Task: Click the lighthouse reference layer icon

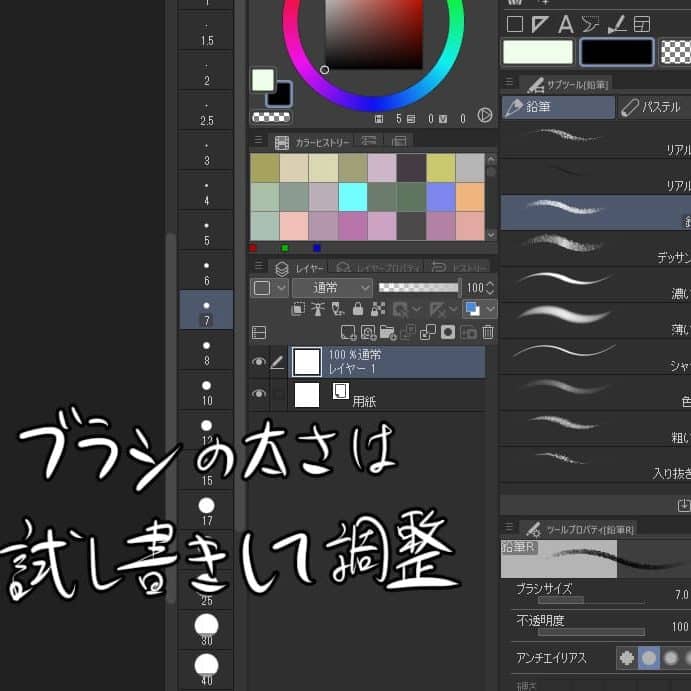Action: click(x=317, y=310)
